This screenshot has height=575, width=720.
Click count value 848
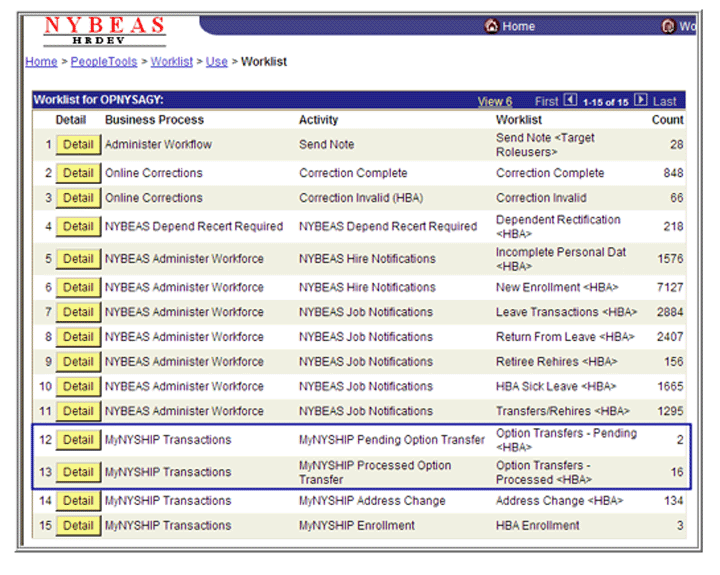(x=673, y=173)
